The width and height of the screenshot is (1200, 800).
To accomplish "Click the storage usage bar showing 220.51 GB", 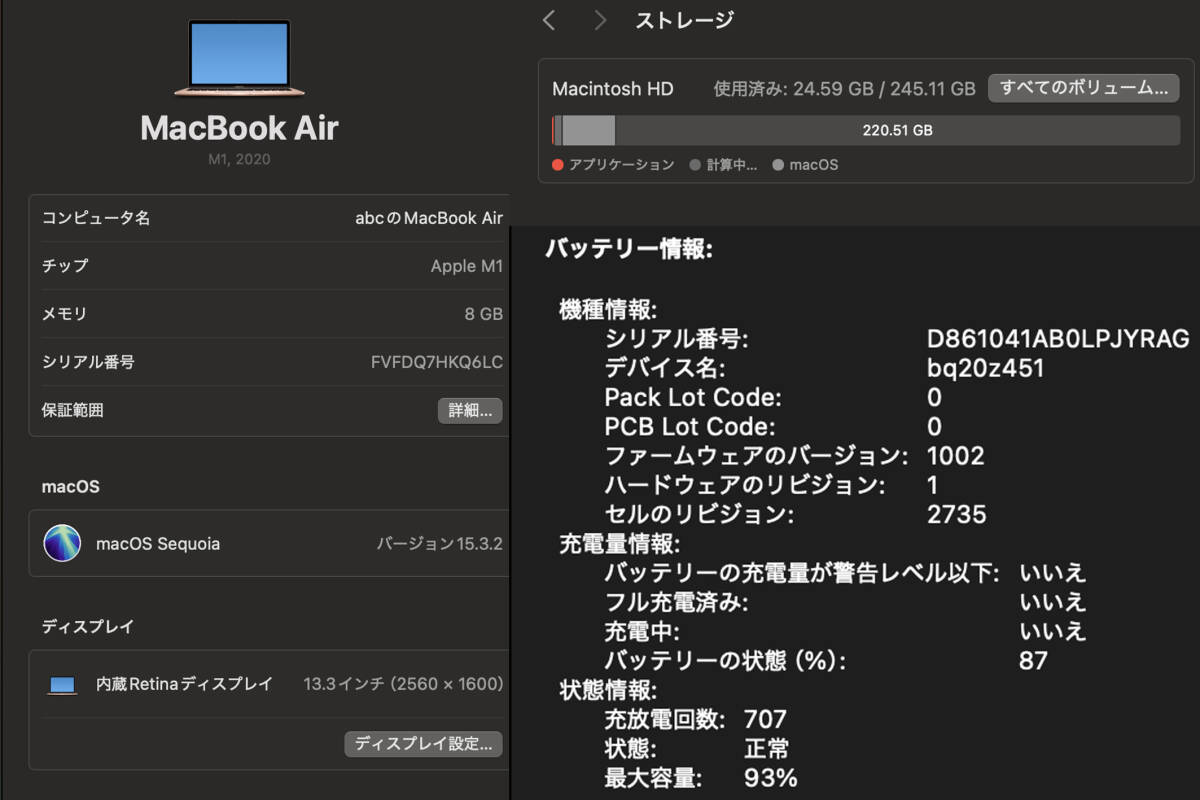I will coord(866,130).
